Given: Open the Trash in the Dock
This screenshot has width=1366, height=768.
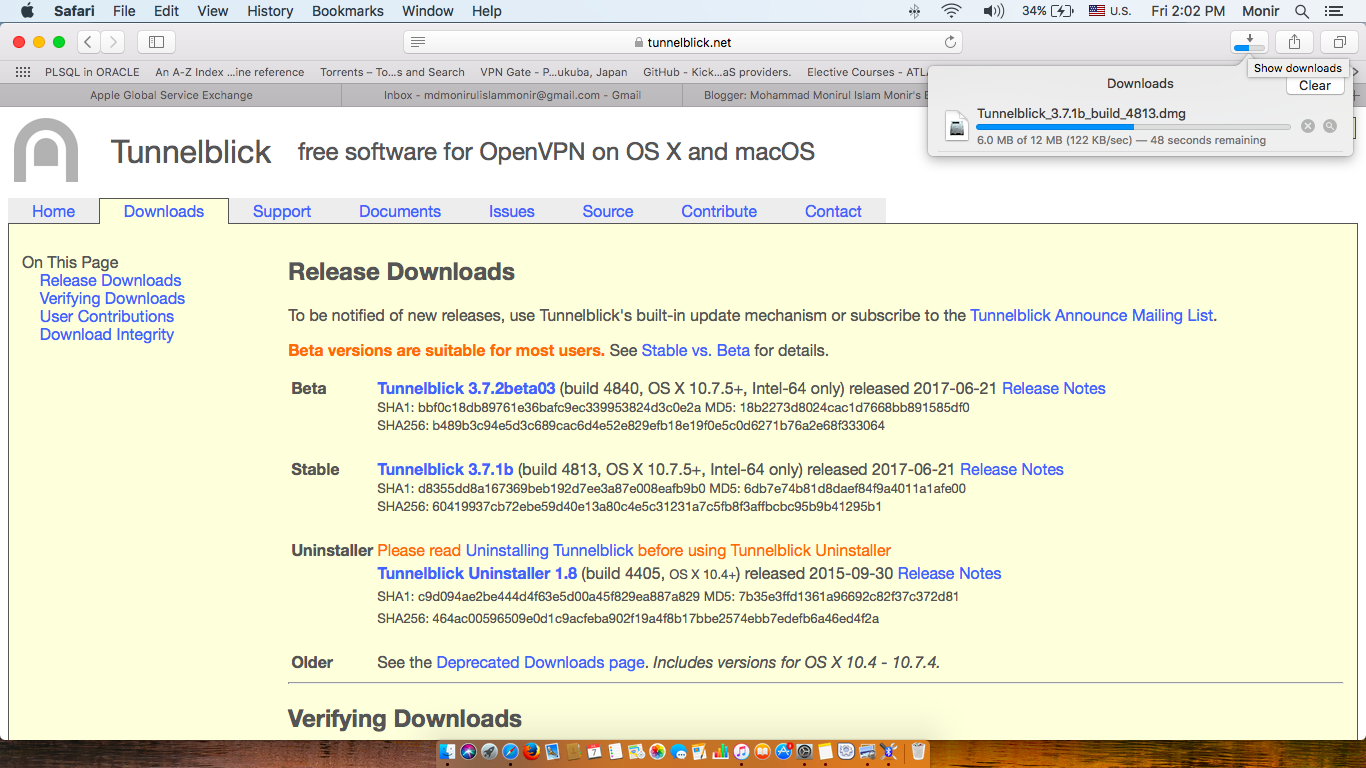Looking at the screenshot, I should pos(918,751).
